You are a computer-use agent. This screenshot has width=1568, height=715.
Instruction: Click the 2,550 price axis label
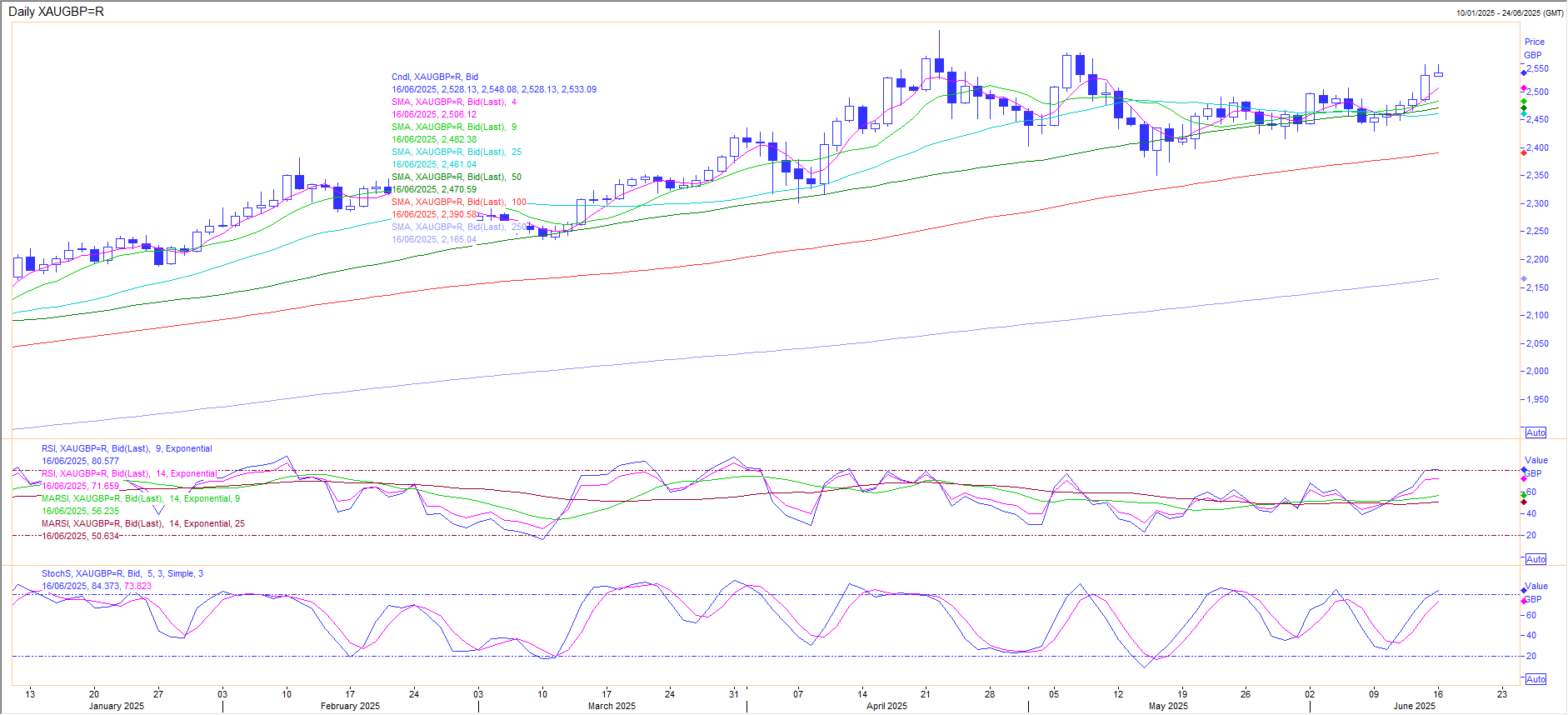[x=1537, y=69]
